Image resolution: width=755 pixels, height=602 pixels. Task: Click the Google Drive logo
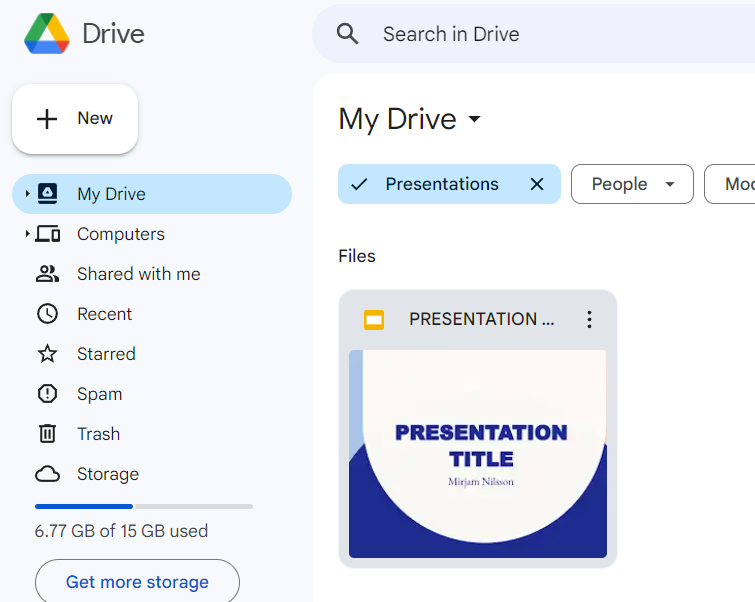coord(47,34)
